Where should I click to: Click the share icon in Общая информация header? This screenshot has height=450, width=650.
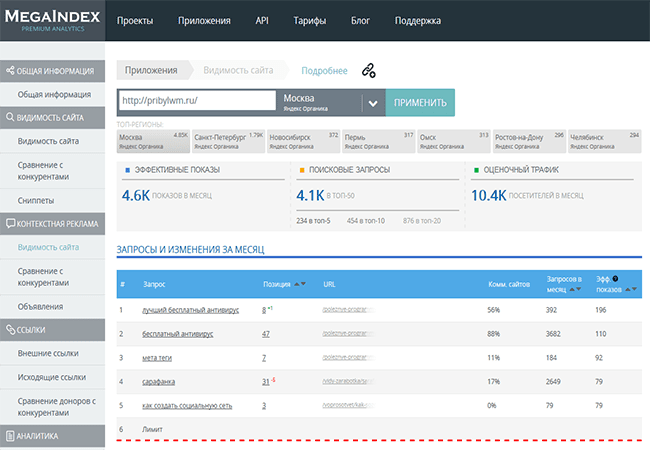click(10, 70)
